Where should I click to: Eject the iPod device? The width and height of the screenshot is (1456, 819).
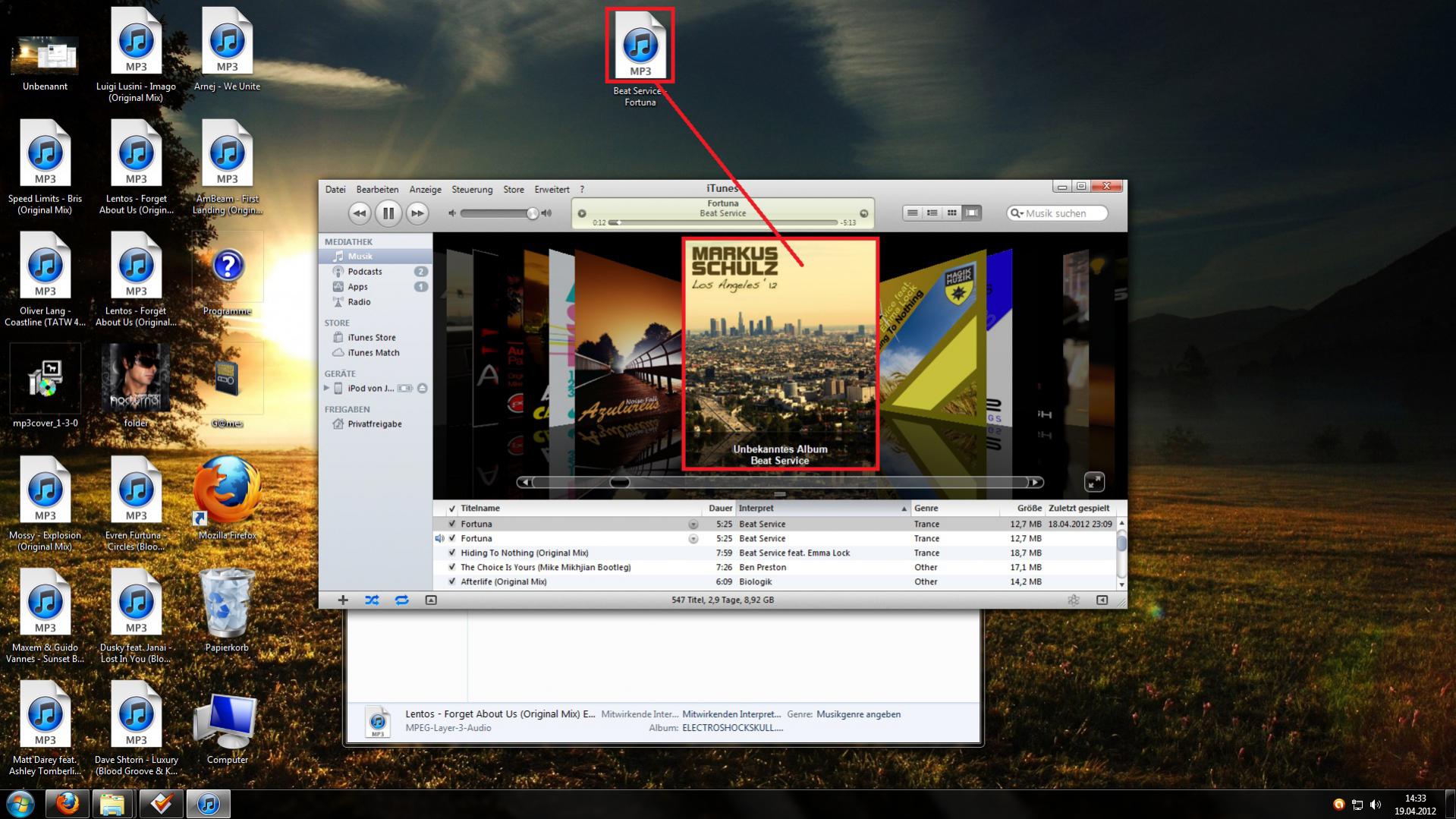[x=423, y=388]
